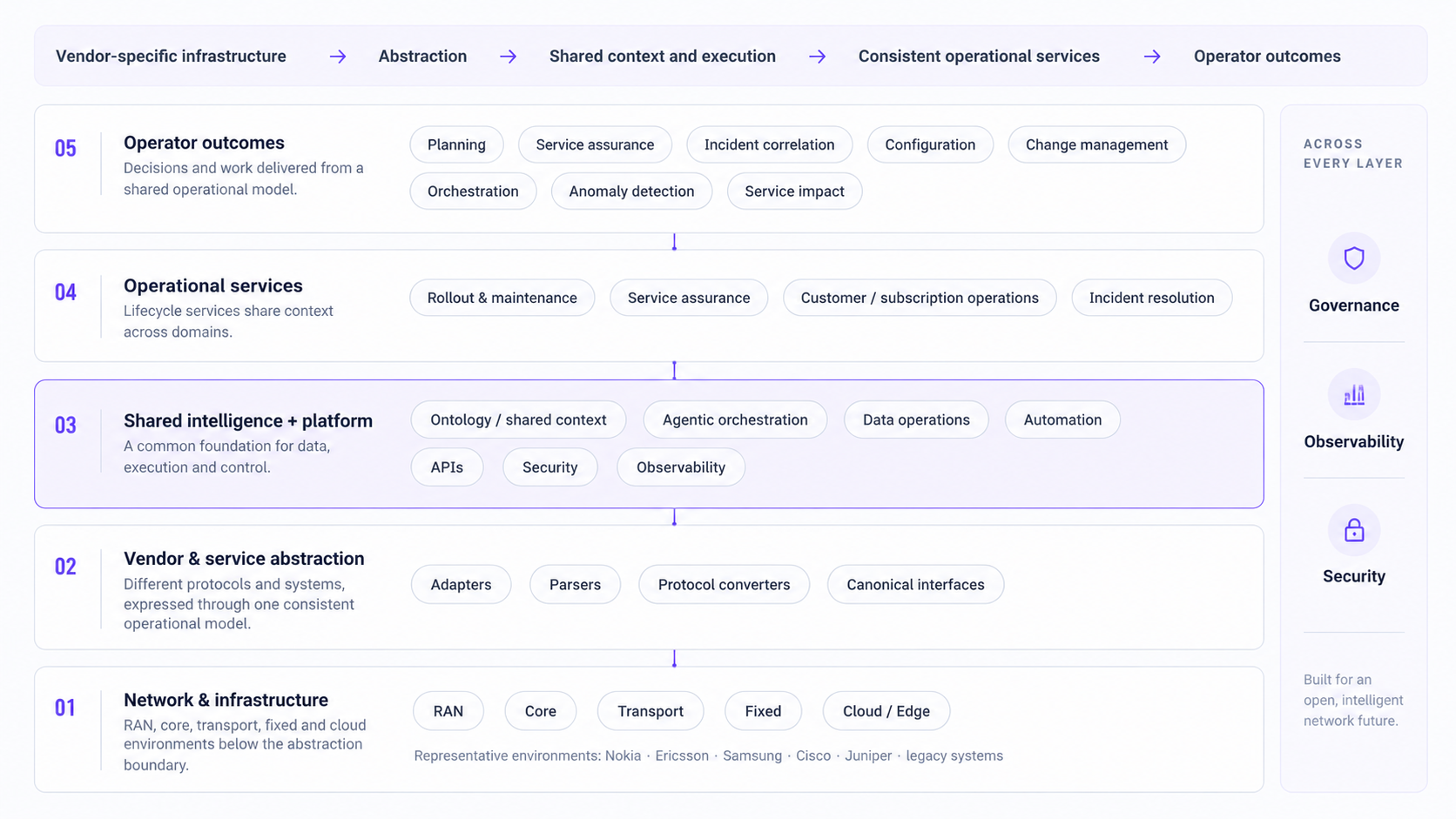Click the Ontology / shared context chip

click(x=518, y=420)
